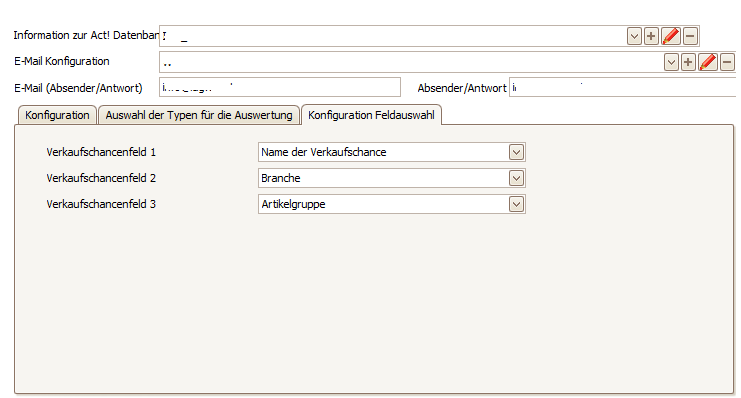Edit the Act! database entry with pencil icon
Screen dimensions: 741x398
click(671, 36)
